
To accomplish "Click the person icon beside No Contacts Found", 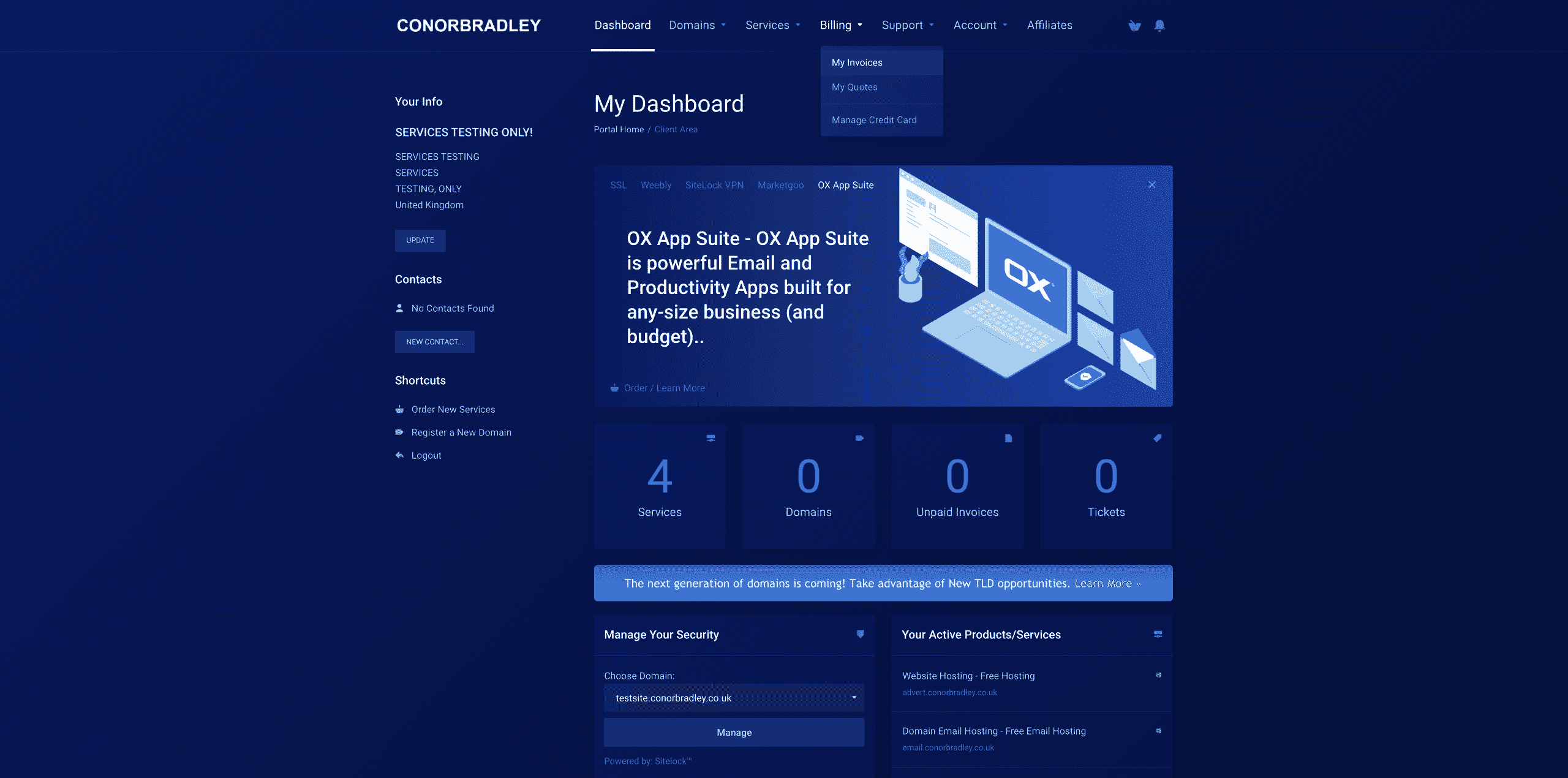I will click(399, 308).
